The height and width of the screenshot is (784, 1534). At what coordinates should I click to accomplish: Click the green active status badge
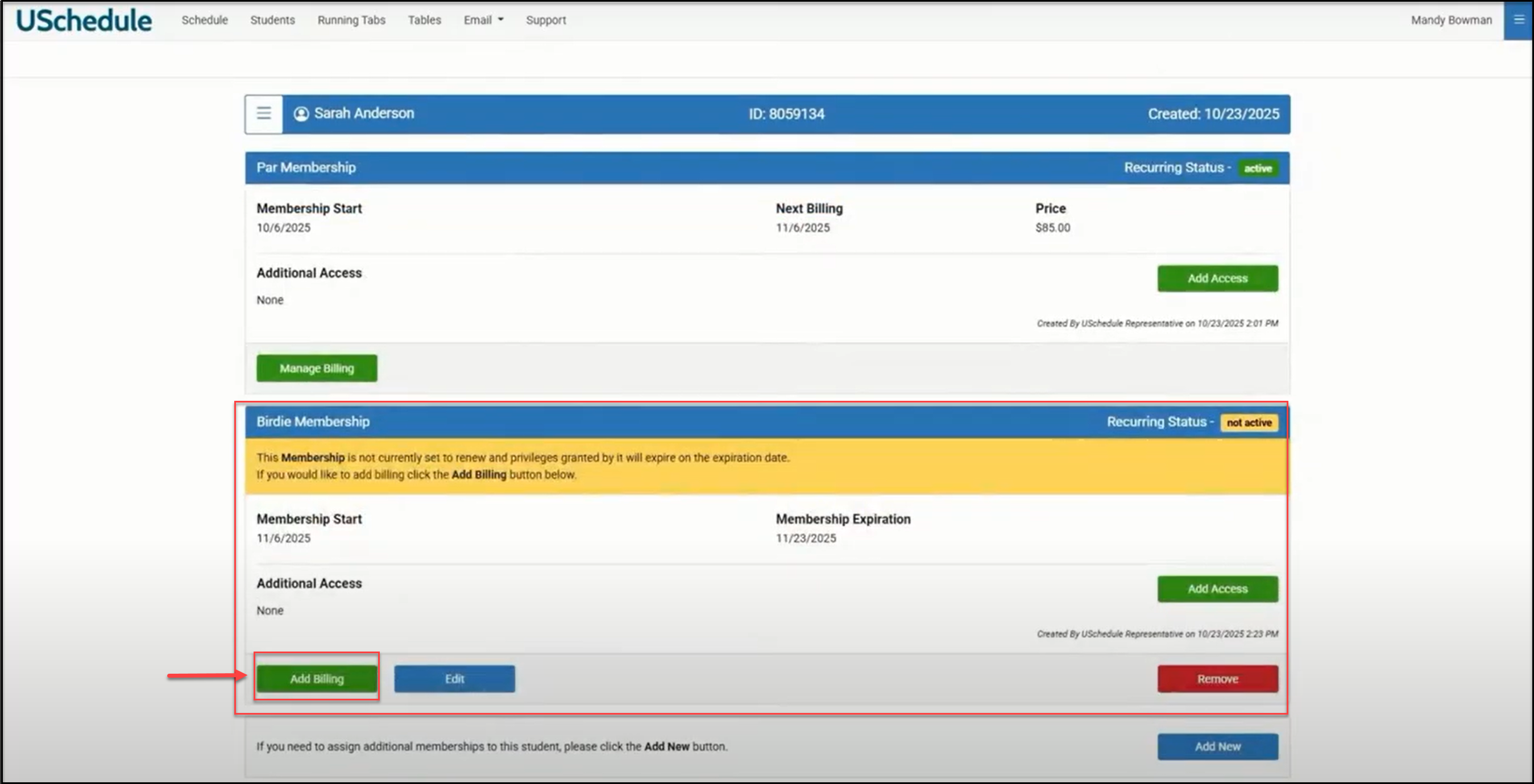pos(1257,168)
